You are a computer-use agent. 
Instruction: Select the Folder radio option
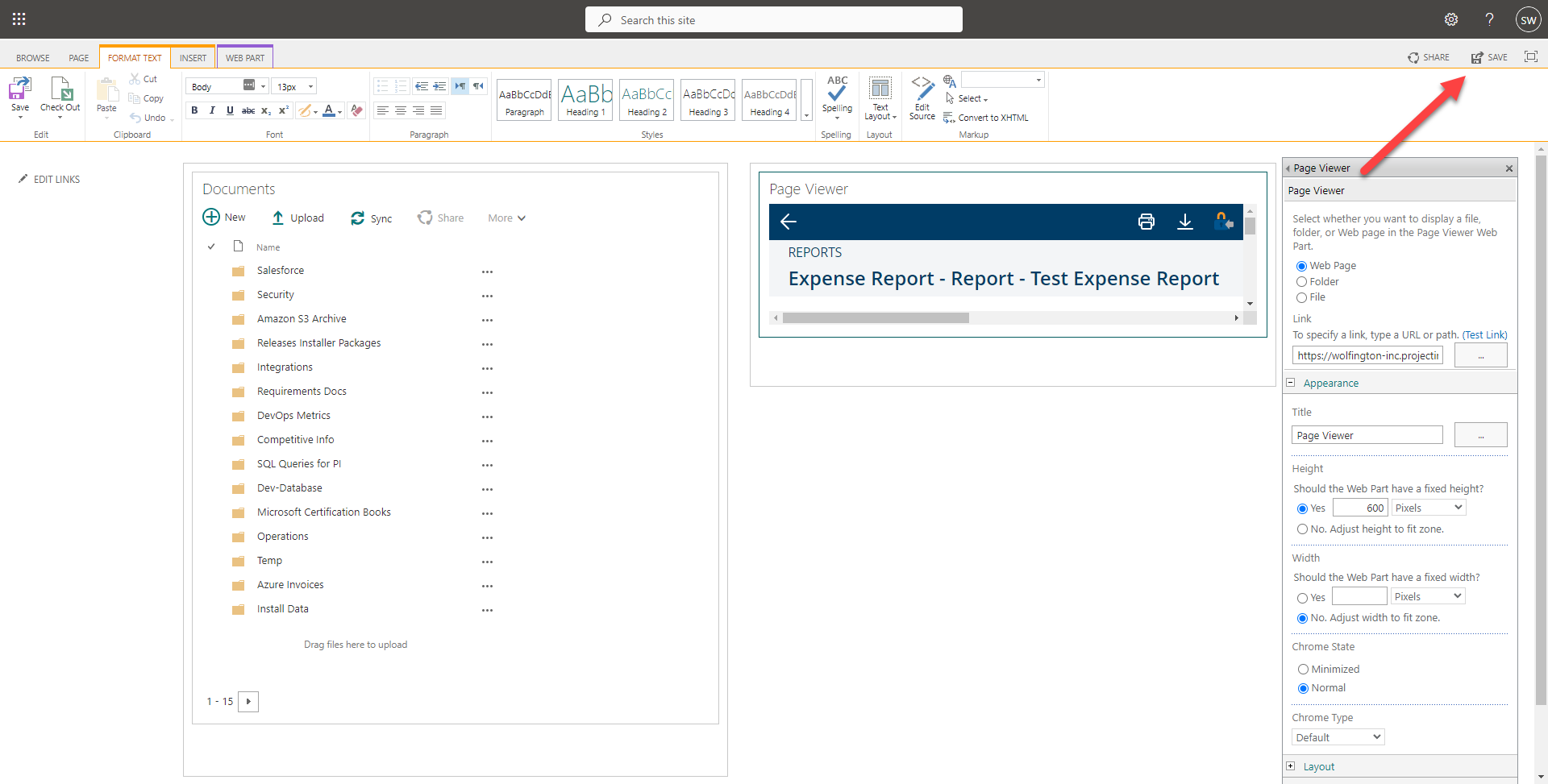coord(1301,282)
